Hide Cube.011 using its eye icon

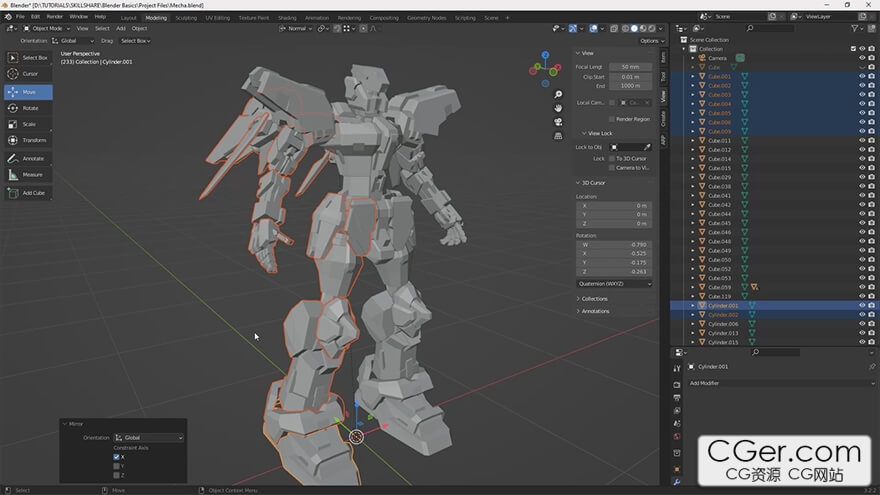(862, 141)
